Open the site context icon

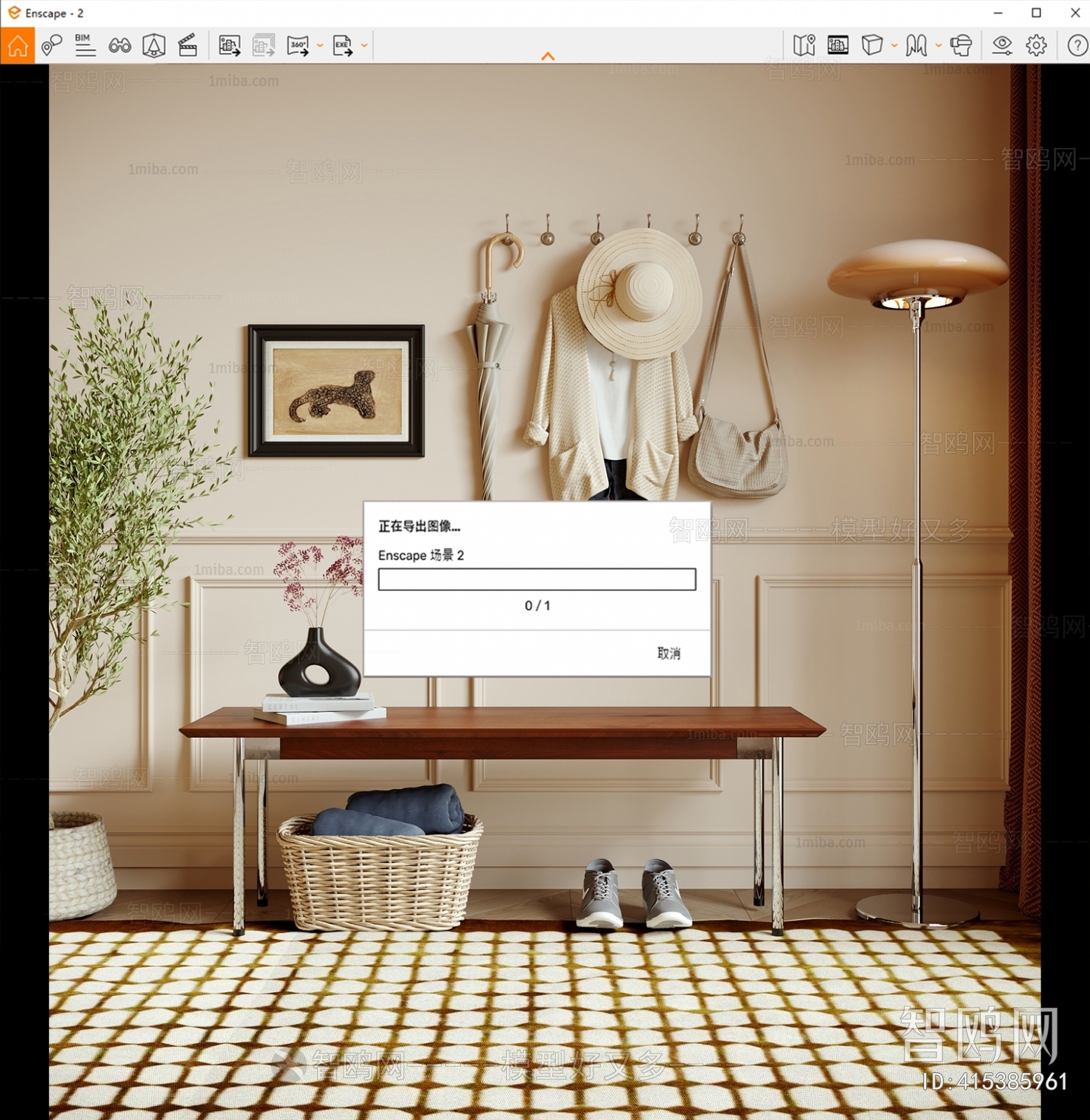tap(154, 45)
